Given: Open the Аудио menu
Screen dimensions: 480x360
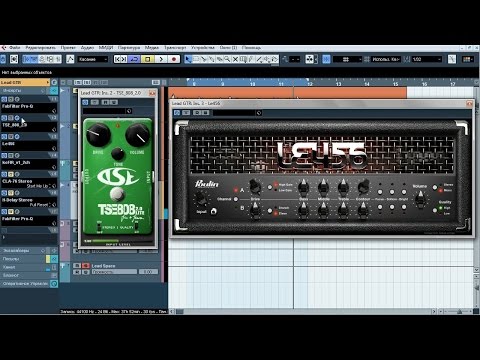Looking at the screenshot, I should pyautogui.click(x=87, y=48).
